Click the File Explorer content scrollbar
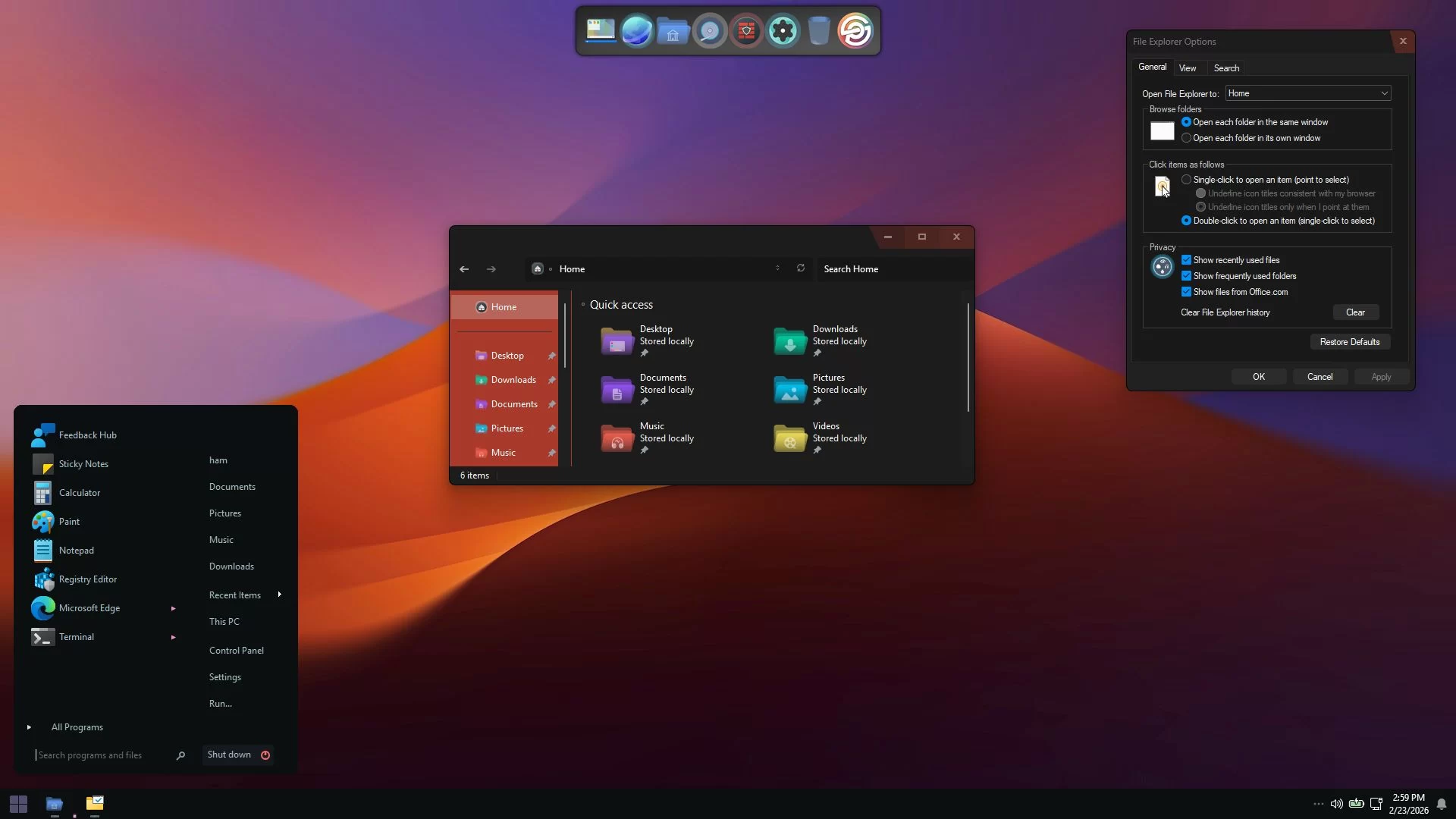This screenshot has height=819, width=1456. point(968,357)
